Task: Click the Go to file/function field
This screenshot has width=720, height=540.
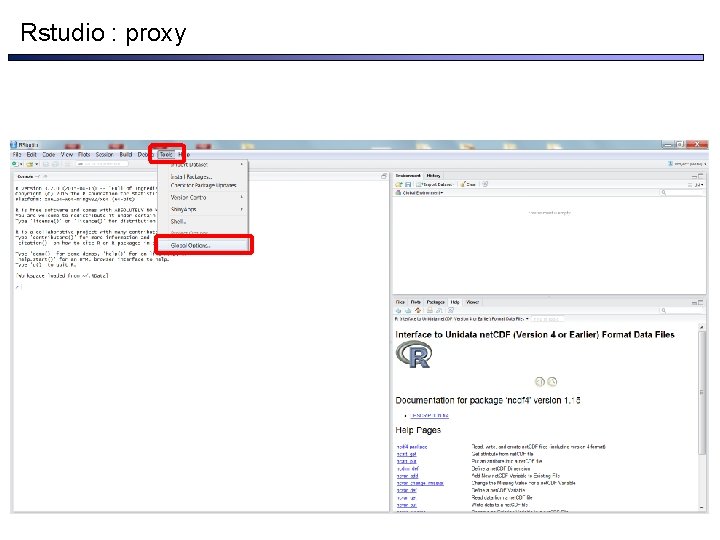Action: [x=102, y=164]
